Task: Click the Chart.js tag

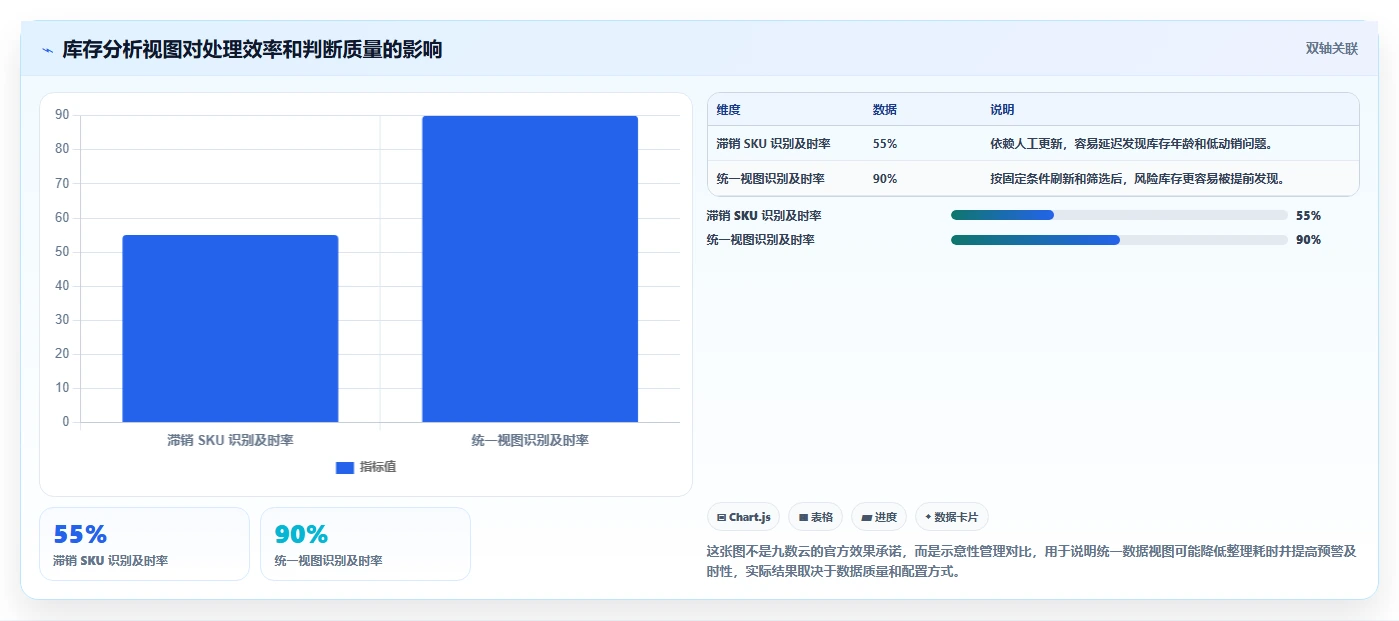Action: pos(743,517)
